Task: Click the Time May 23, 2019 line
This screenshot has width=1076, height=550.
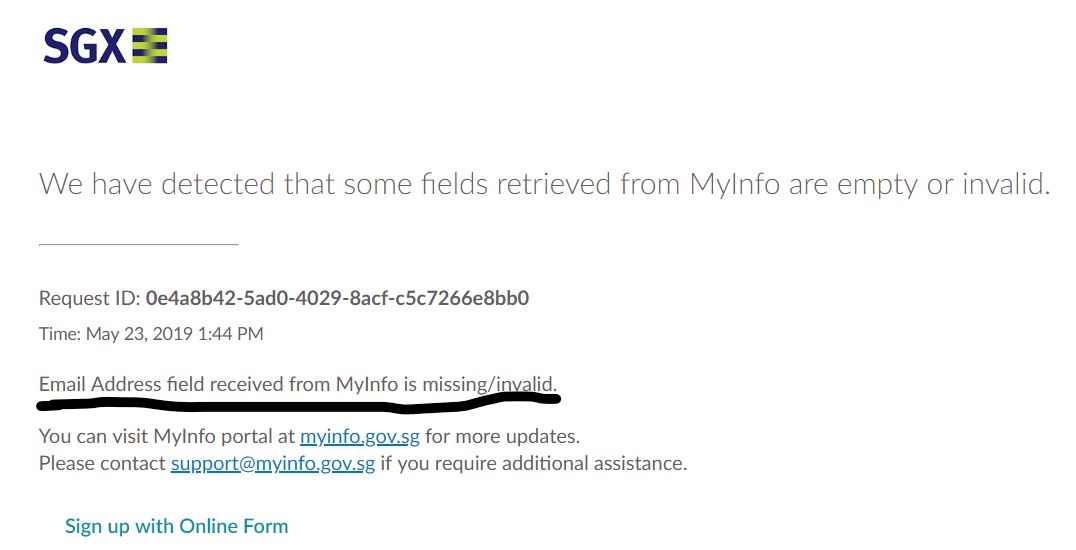Action: click(x=151, y=334)
